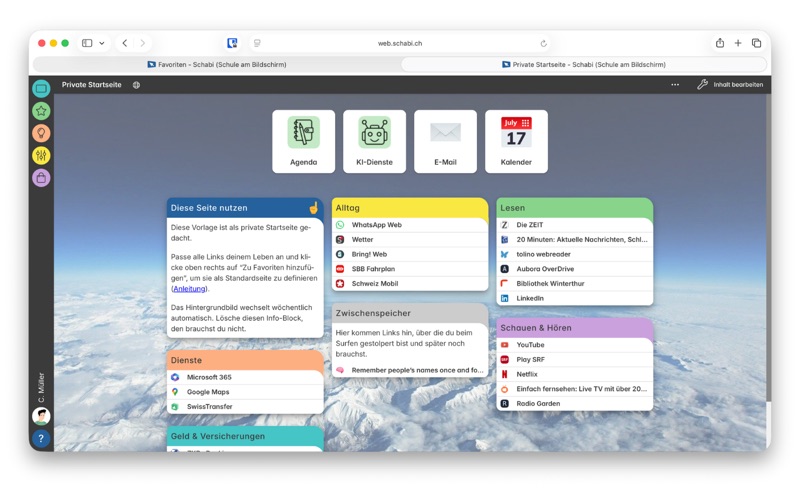
Task: Expand the sidebar dropdown chevron
Action: [x=102, y=43]
